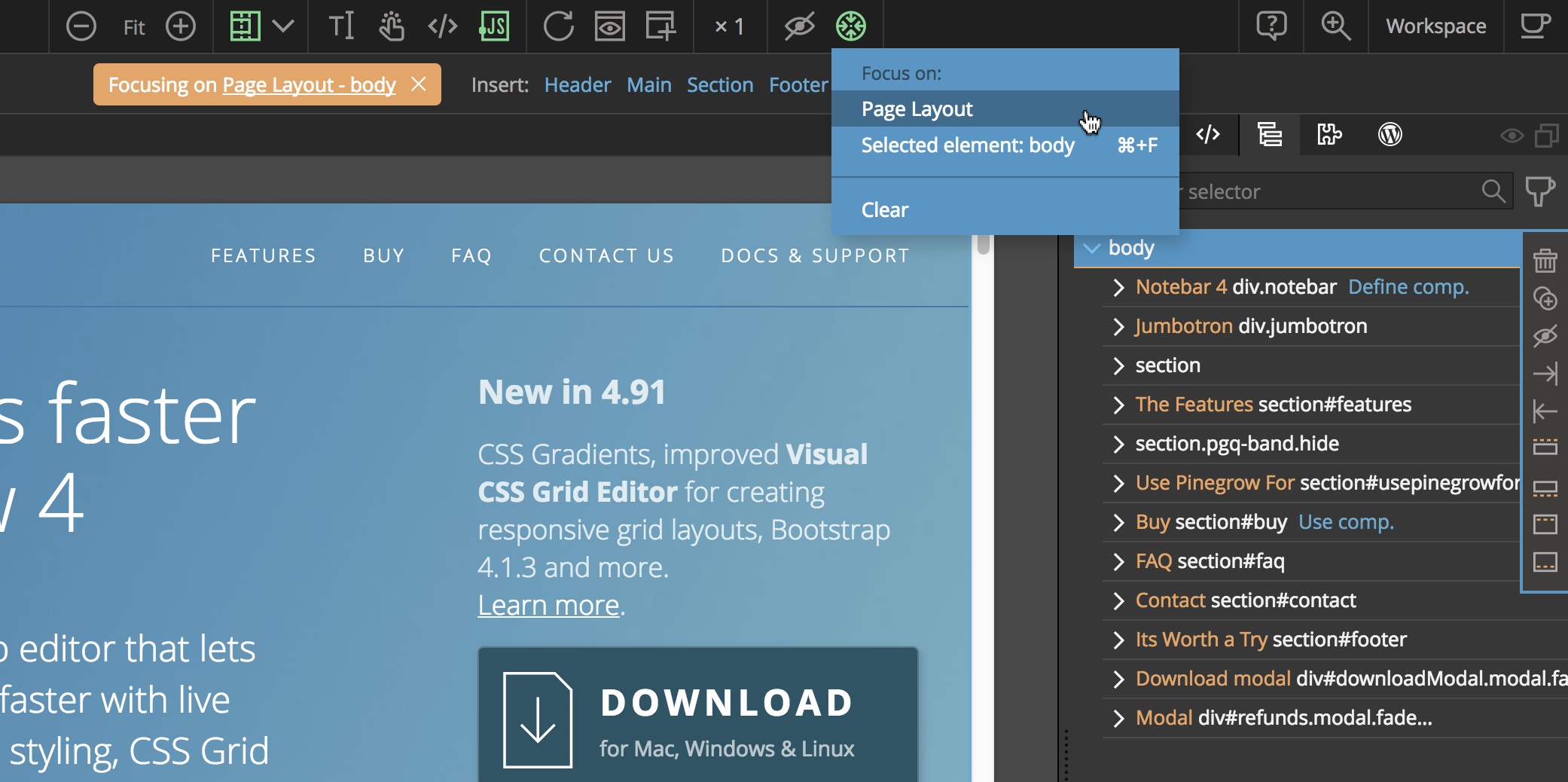
Task: Open the puzzle piece components panel
Action: point(1329,135)
